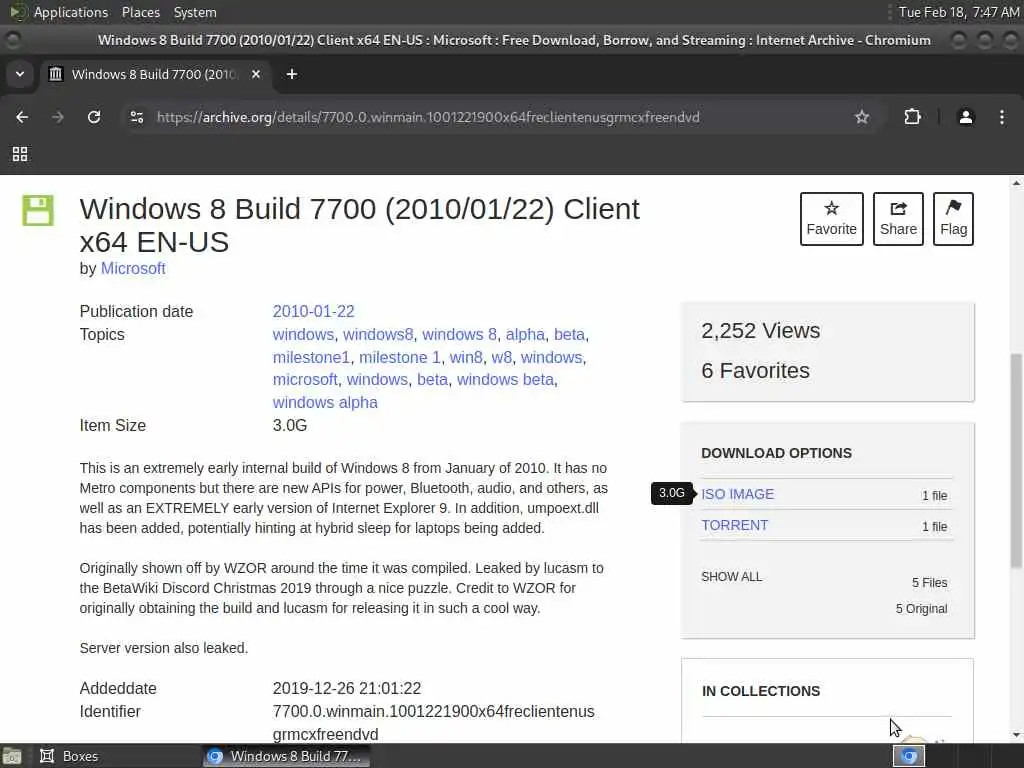Click the IN COLLECTIONS heading
The width and height of the screenshot is (1024, 768).
pyautogui.click(x=761, y=691)
